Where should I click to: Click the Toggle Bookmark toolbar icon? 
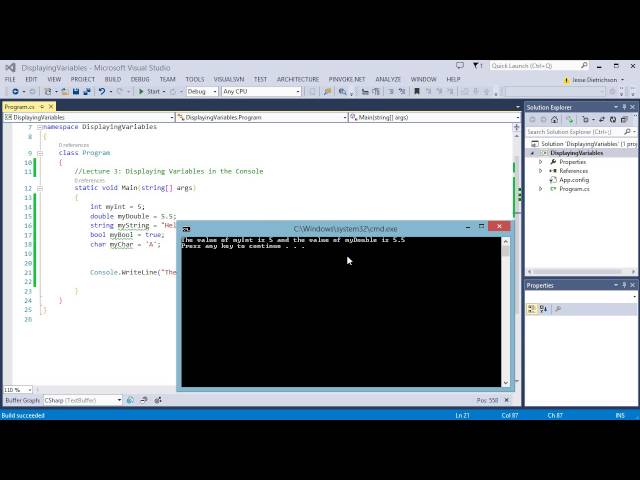(x=417, y=91)
